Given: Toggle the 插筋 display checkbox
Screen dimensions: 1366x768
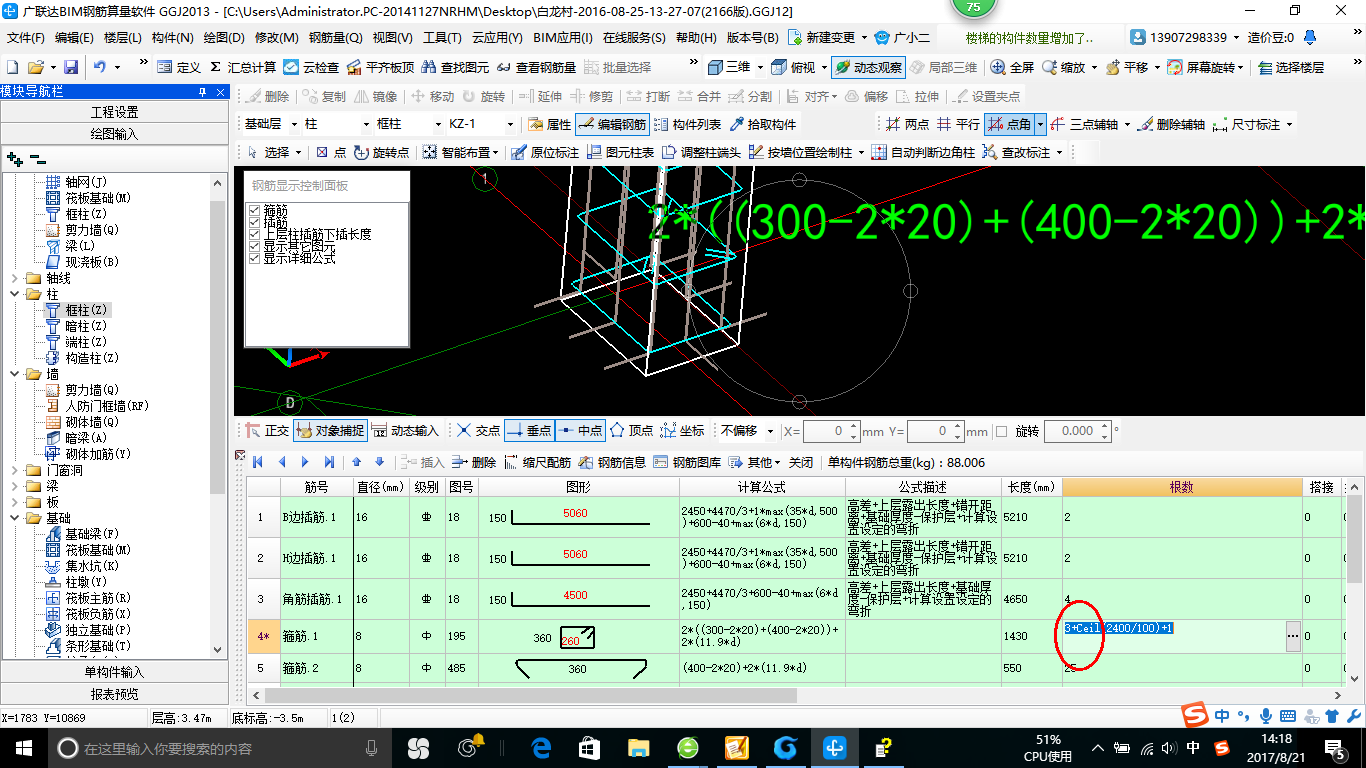Looking at the screenshot, I should 254,222.
